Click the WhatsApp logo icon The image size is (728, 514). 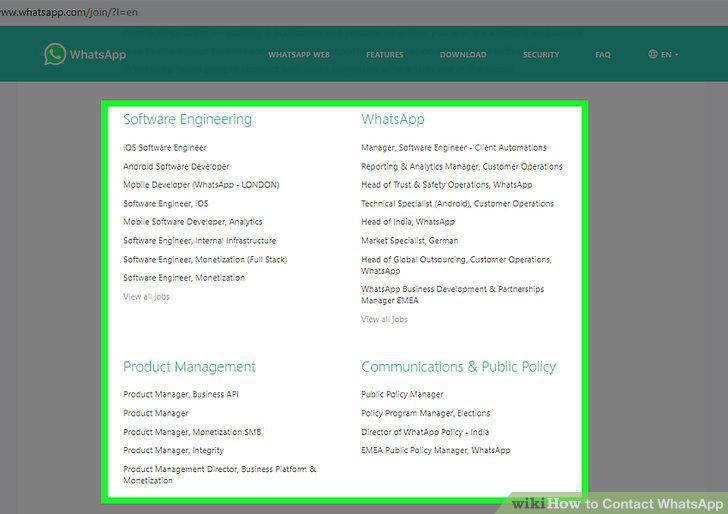pos(55,54)
